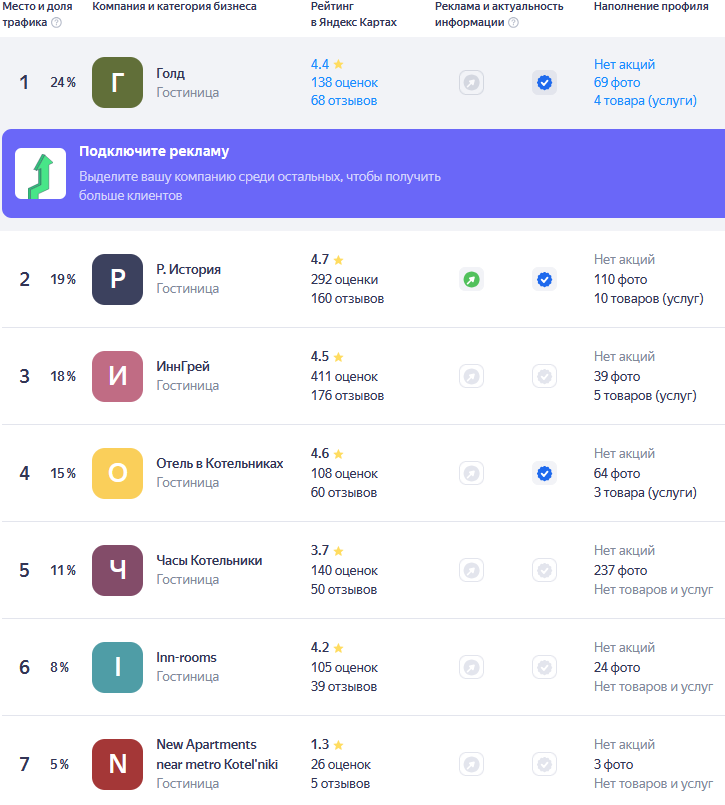This screenshot has width=725, height=805.
Task: Click the blue verified badge for Р. История
Action: coord(544,279)
